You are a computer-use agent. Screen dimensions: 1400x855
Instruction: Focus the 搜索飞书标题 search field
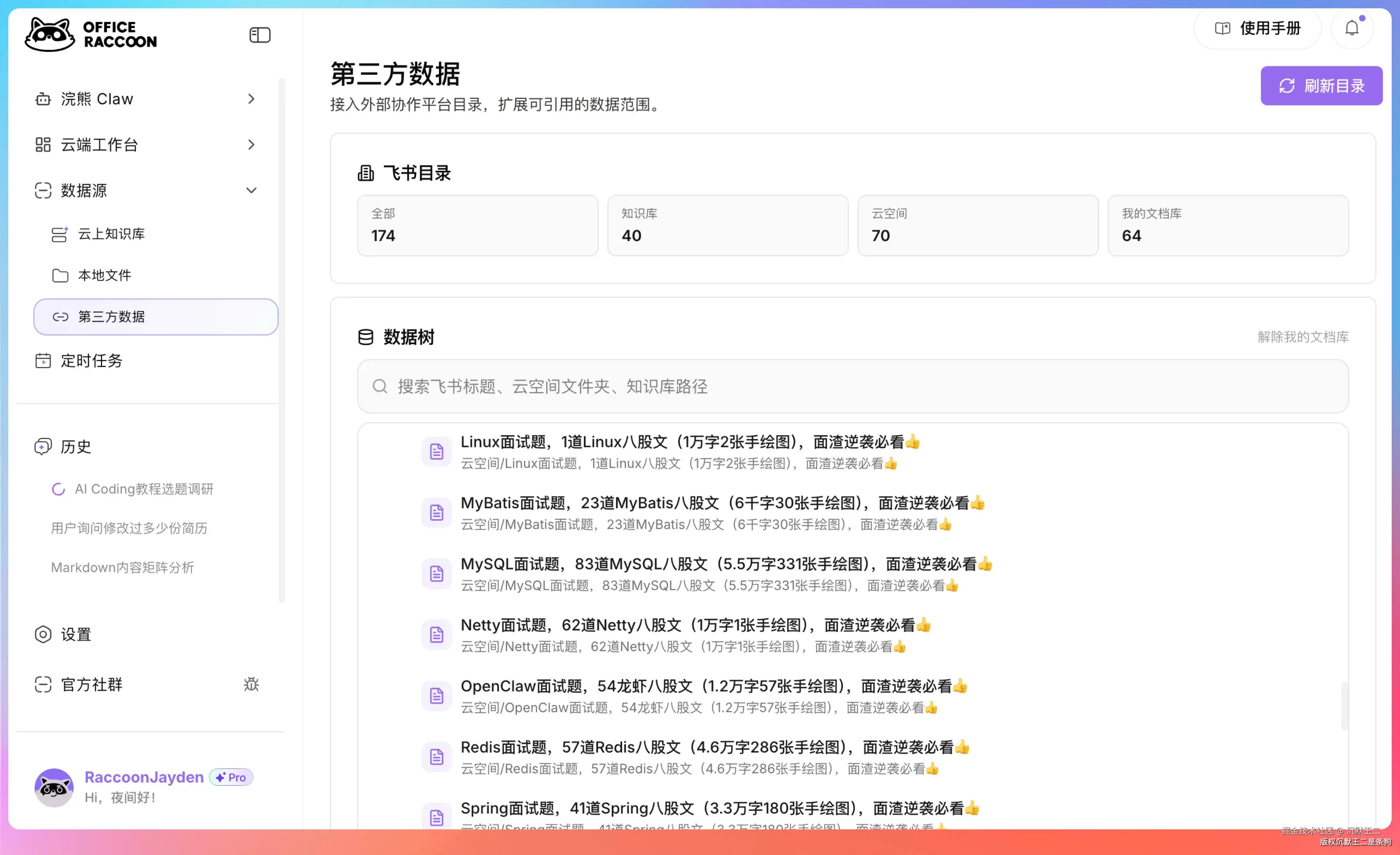pos(853,386)
